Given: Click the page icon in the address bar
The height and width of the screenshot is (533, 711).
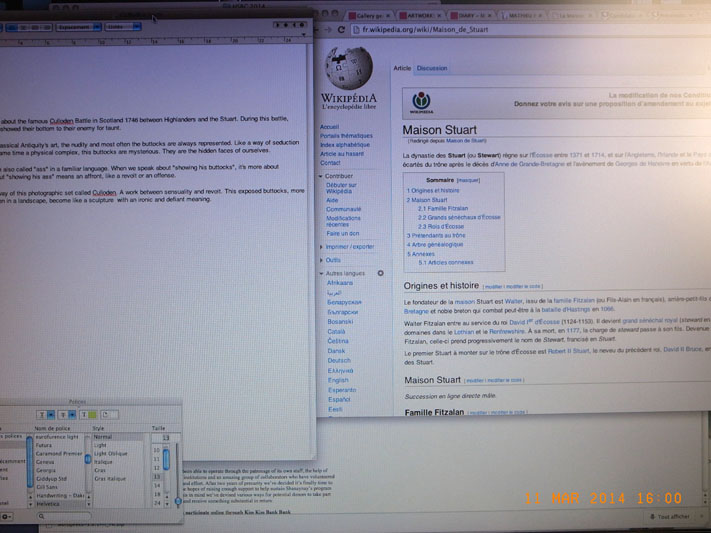Looking at the screenshot, I should [356, 29].
